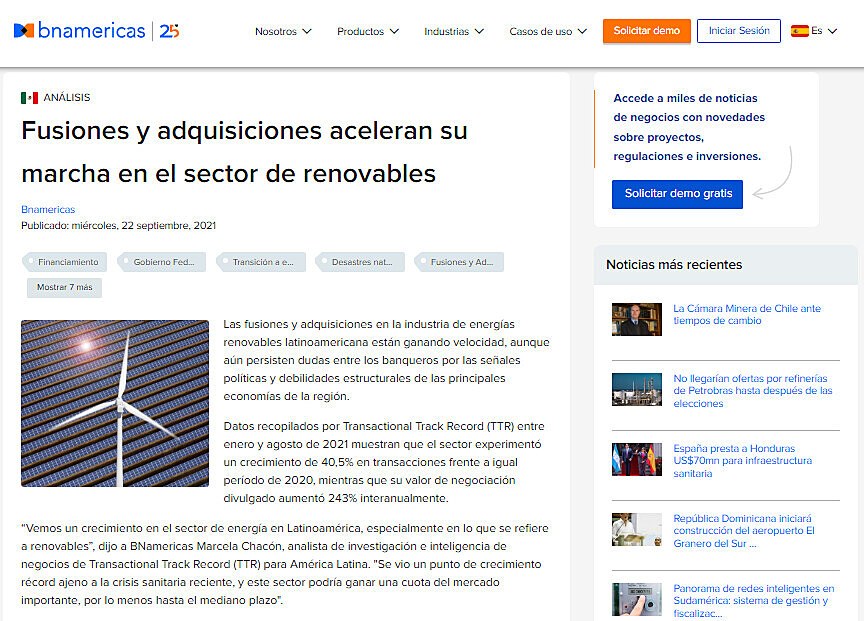This screenshot has width=864, height=621.
Task: Click the ANÁLISIS category label
Action: pyautogui.click(x=67, y=98)
